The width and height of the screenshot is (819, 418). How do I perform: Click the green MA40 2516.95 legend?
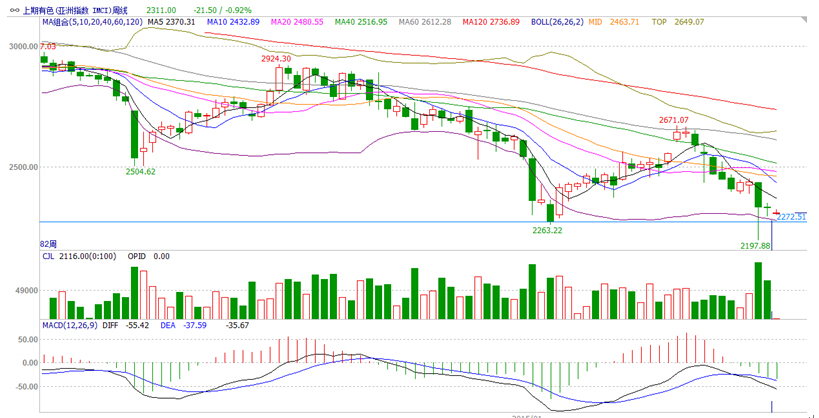click(x=360, y=21)
